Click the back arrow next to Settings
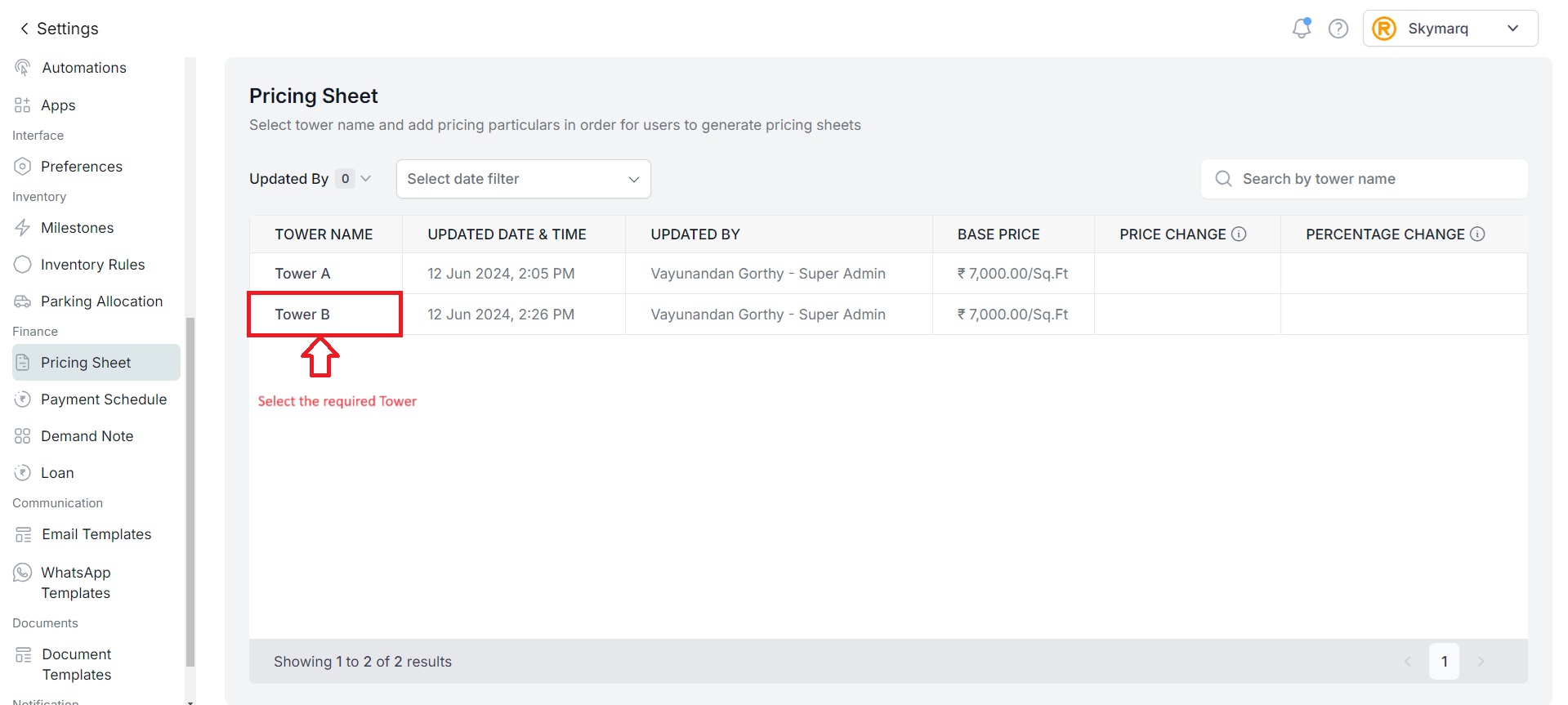1568x705 pixels. point(24,29)
